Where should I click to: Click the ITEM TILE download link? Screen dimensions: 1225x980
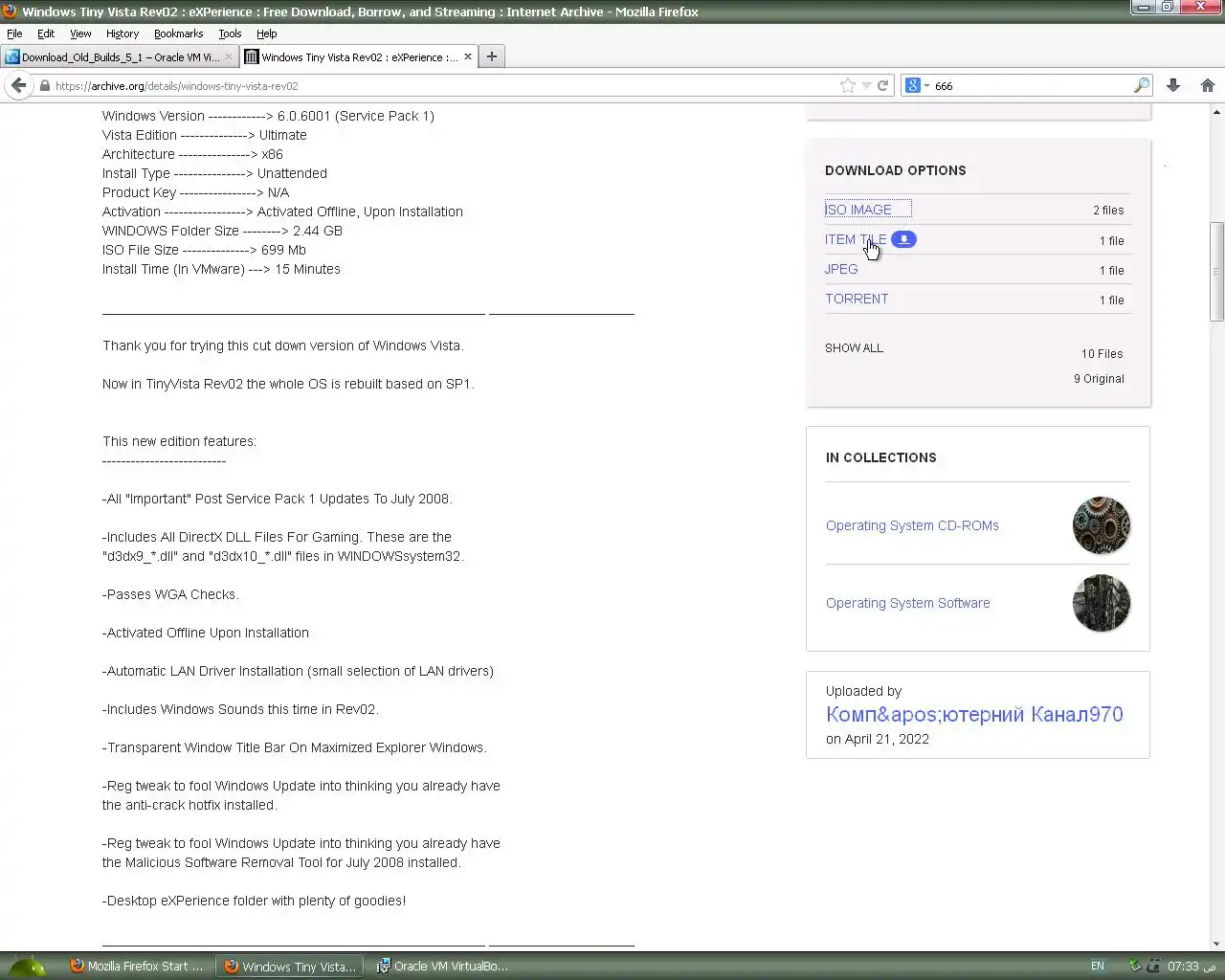856,239
